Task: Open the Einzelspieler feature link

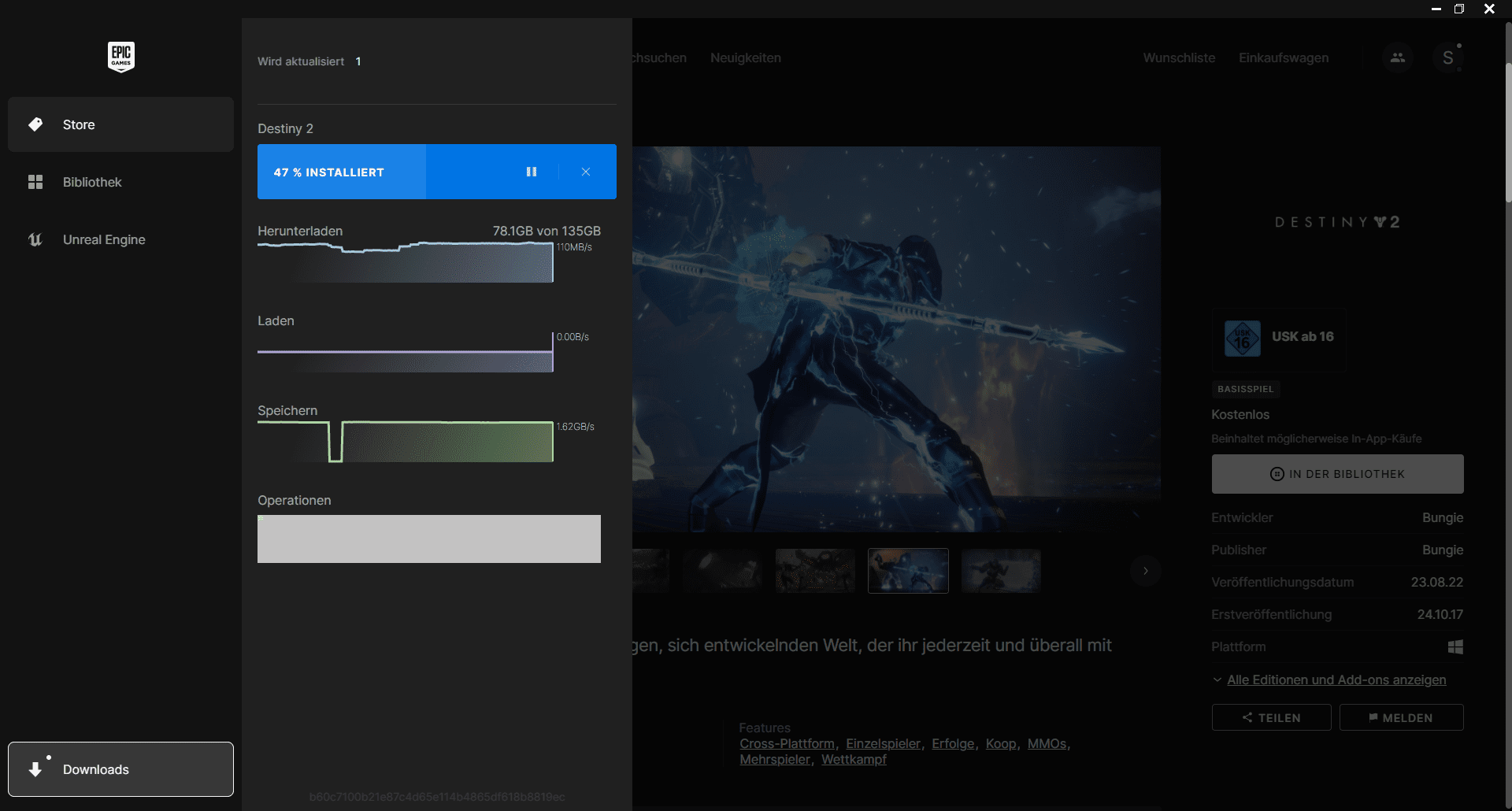Action: point(883,744)
